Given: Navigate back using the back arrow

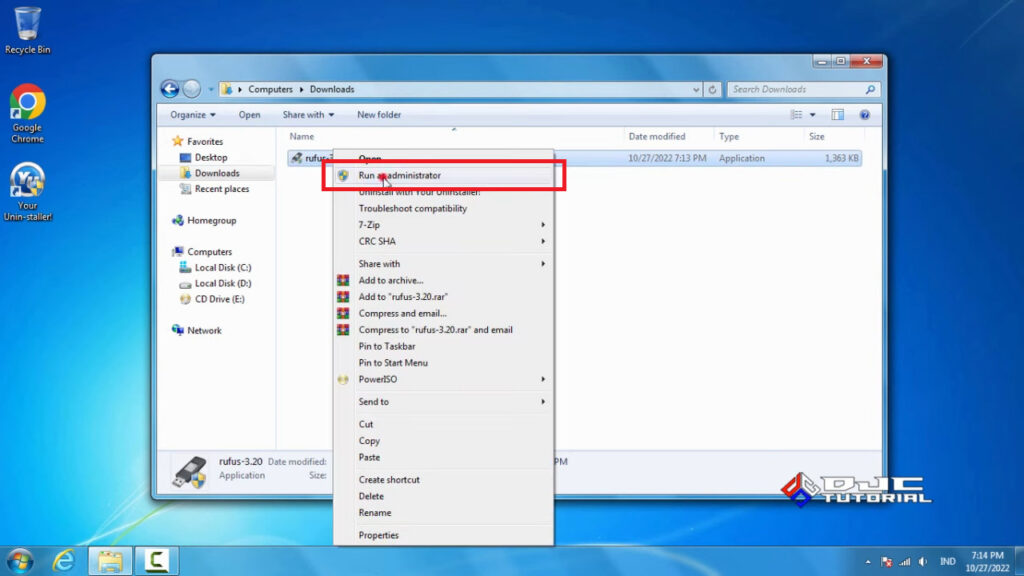Looking at the screenshot, I should click(169, 88).
